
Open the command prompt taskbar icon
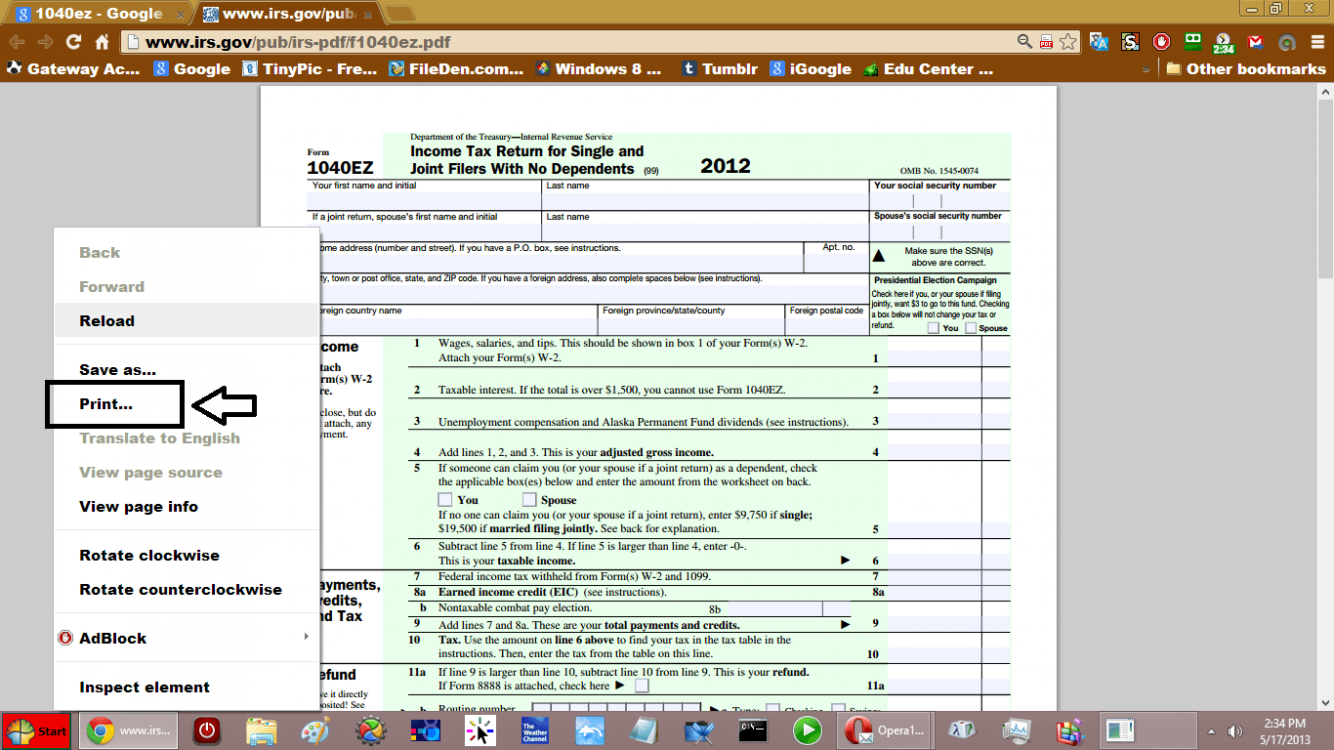[x=753, y=731]
